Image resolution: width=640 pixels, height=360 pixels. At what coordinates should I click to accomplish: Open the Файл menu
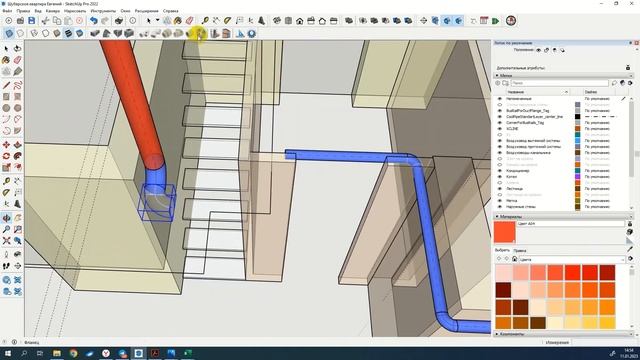tap(7, 11)
